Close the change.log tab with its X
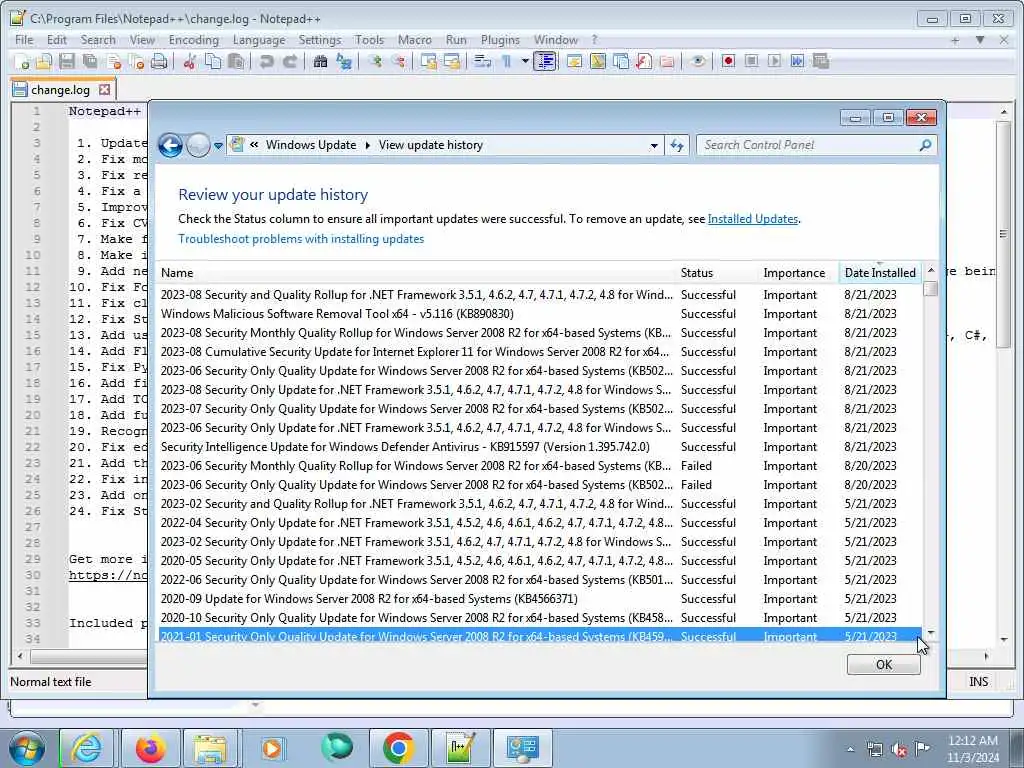The width and height of the screenshot is (1024, 768). (104, 89)
